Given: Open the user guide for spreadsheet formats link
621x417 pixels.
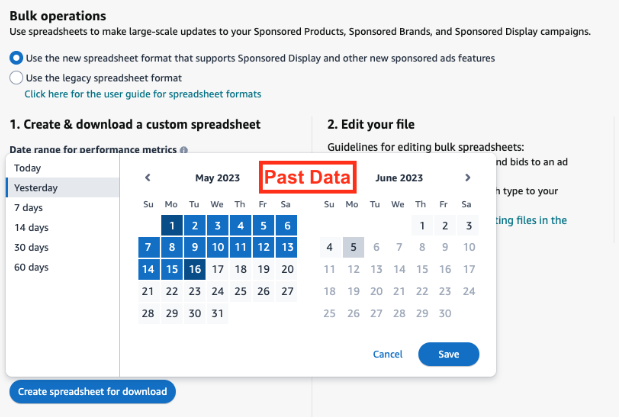Looking at the screenshot, I should tap(143, 94).
